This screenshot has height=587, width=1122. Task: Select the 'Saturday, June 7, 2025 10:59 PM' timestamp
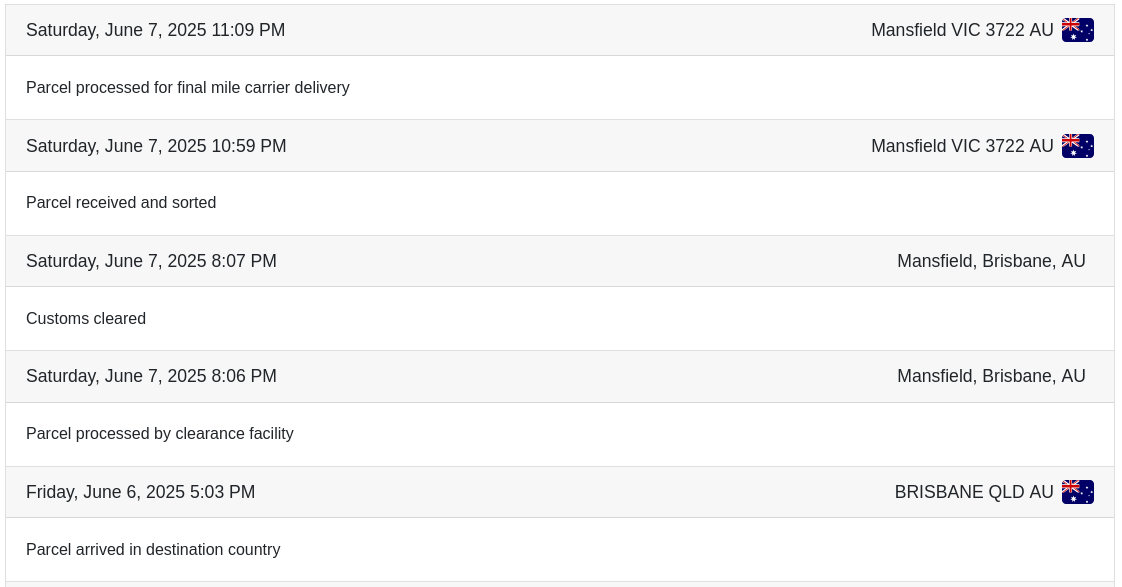click(x=156, y=146)
